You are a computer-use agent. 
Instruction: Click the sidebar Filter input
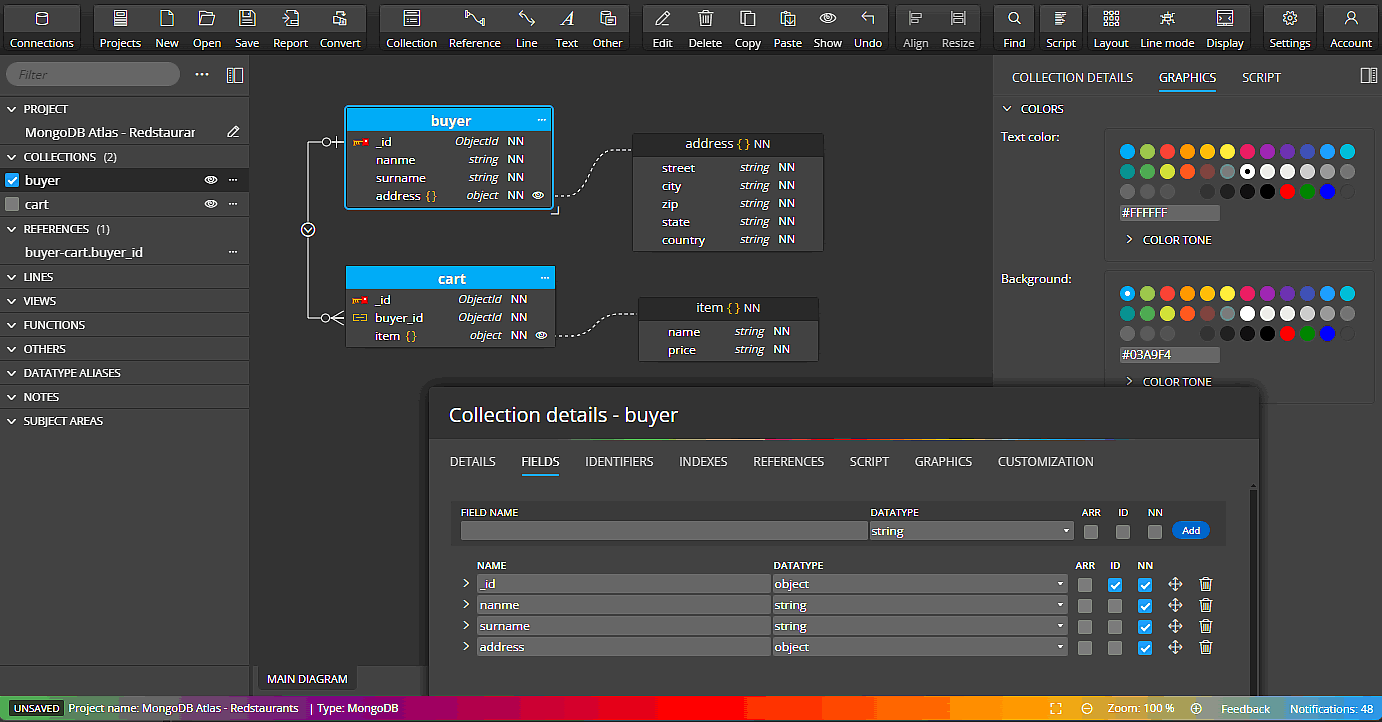[x=93, y=74]
